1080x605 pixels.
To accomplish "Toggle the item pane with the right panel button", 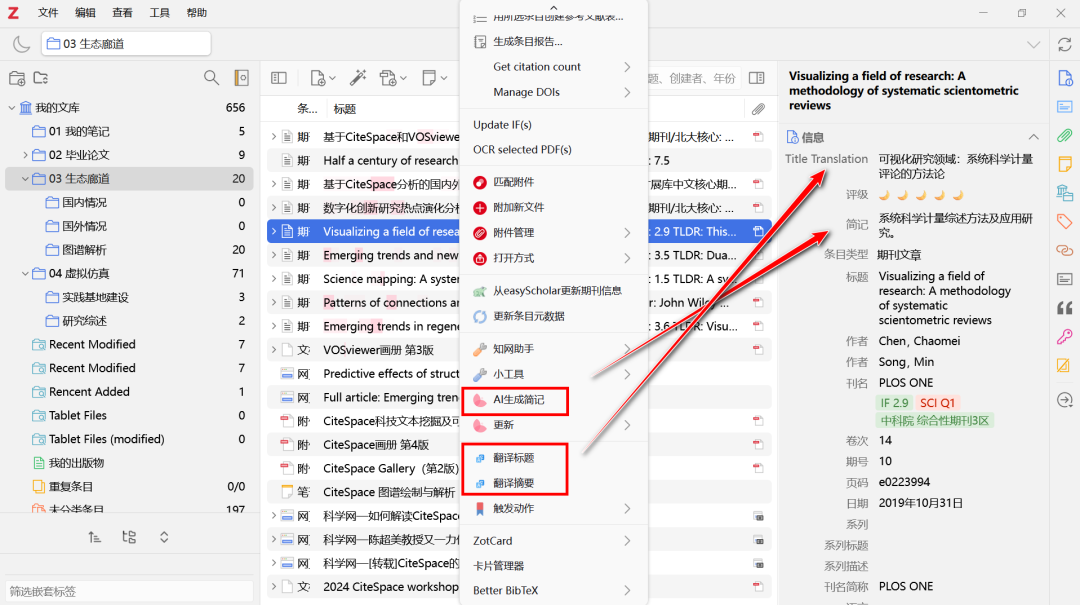I will point(757,78).
